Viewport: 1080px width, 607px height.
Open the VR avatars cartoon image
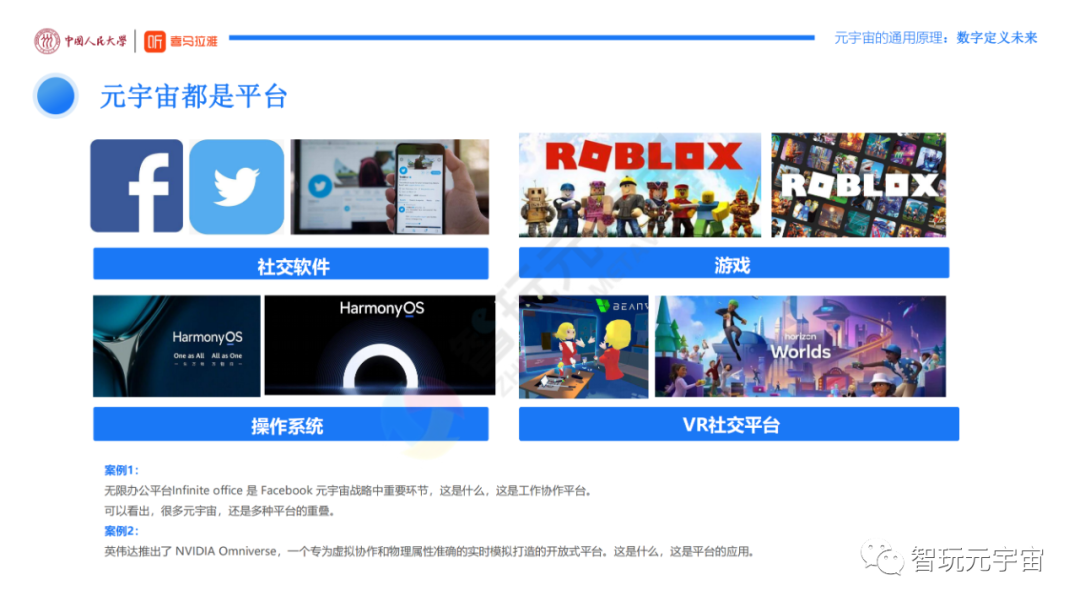click(583, 347)
